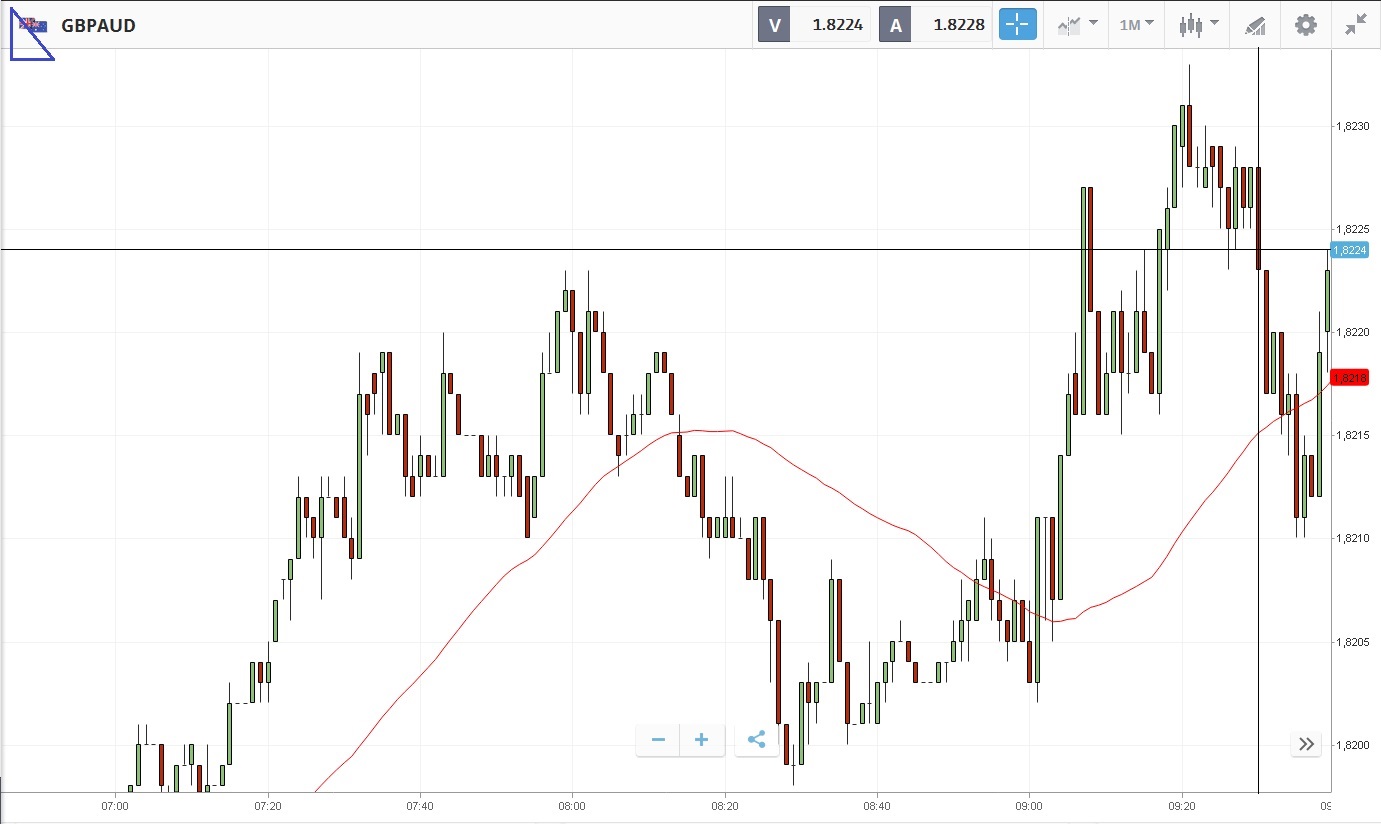Click the 08:20 time axis label
1381x824 pixels.
[x=724, y=805]
